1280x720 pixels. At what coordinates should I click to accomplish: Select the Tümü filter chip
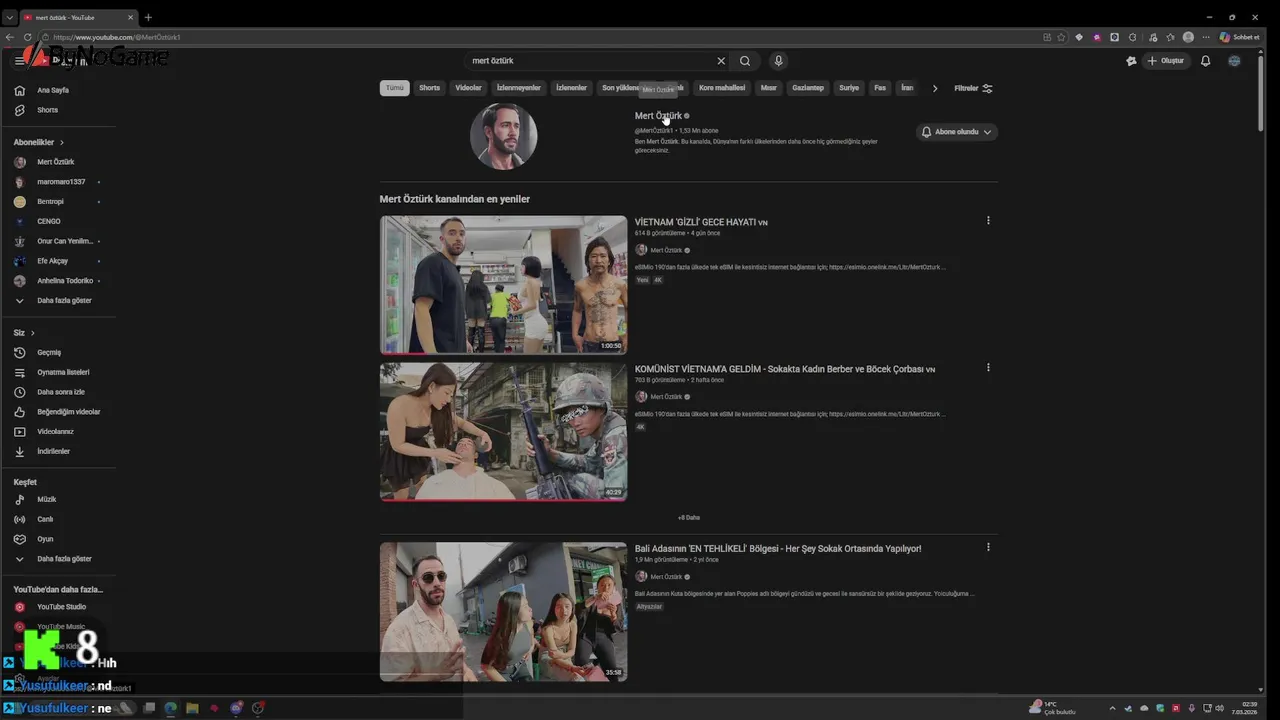pyautogui.click(x=395, y=88)
